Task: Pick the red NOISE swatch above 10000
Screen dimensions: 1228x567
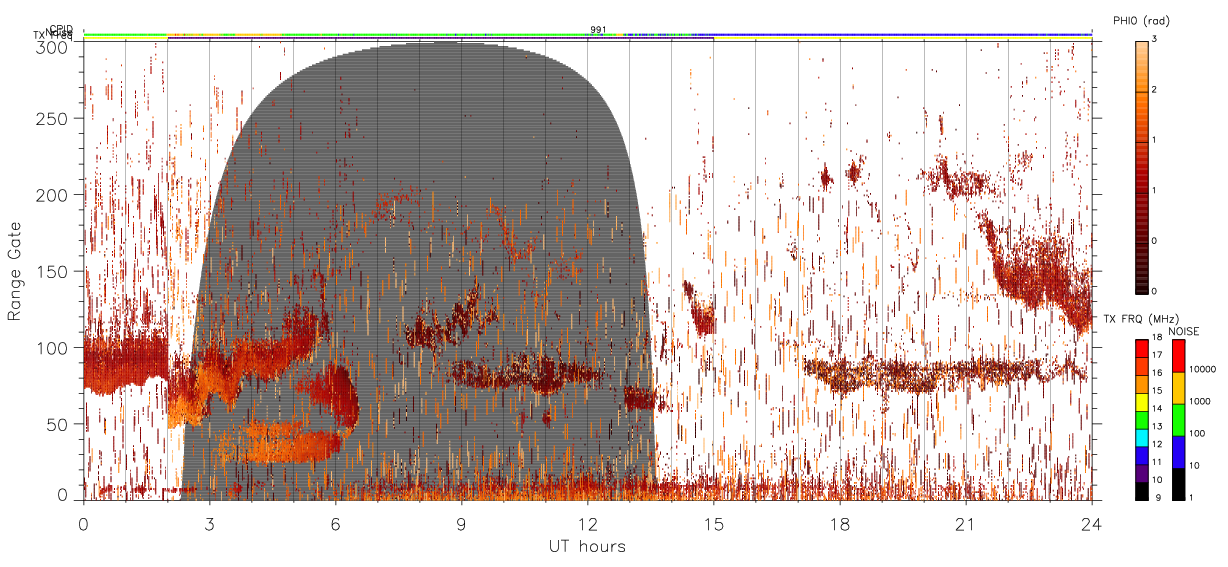Action: click(1178, 355)
